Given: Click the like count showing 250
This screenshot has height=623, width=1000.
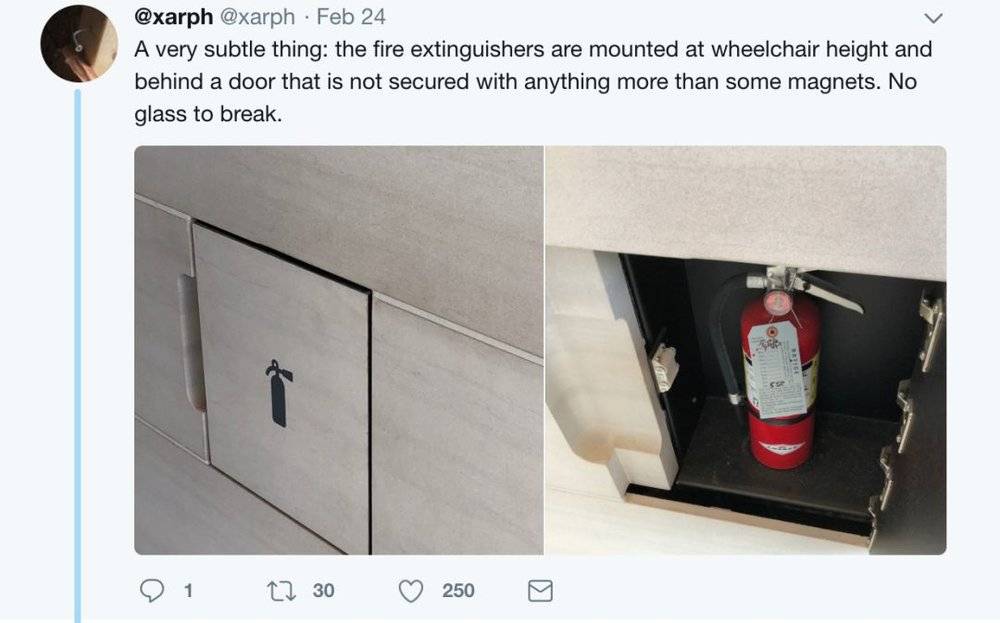Looking at the screenshot, I should click(x=458, y=590).
